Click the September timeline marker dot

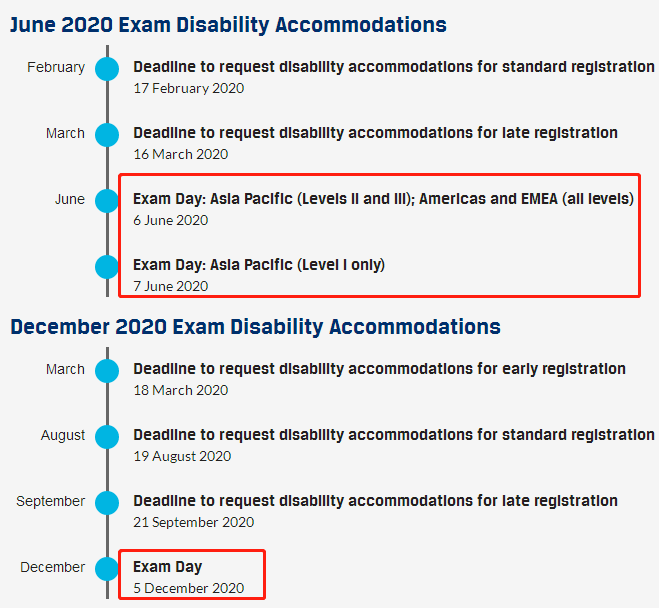(x=107, y=502)
